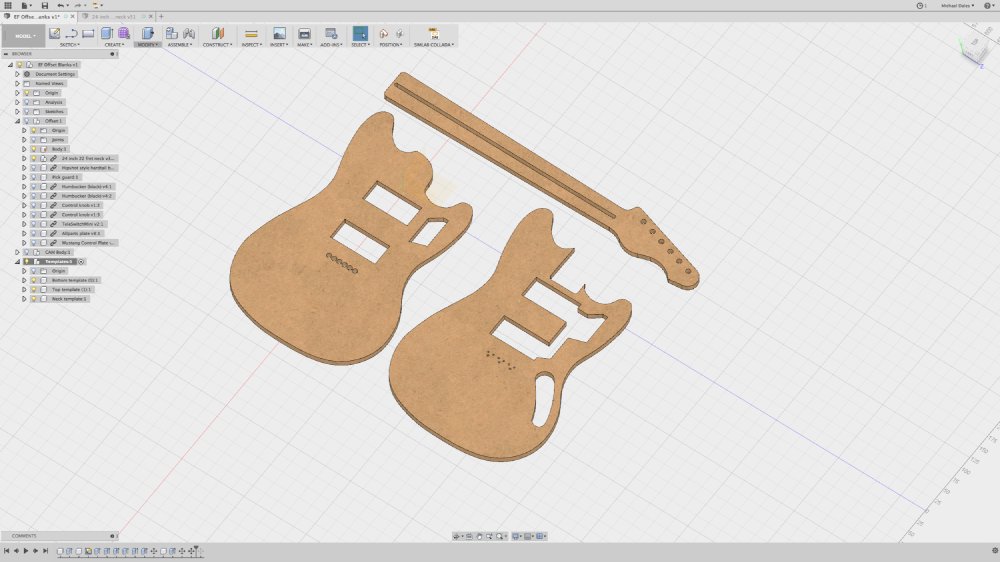The width and height of the screenshot is (1000, 562).
Task: Toggle visibility bulb of Humbucker (black) v4:1
Action: 34,186
